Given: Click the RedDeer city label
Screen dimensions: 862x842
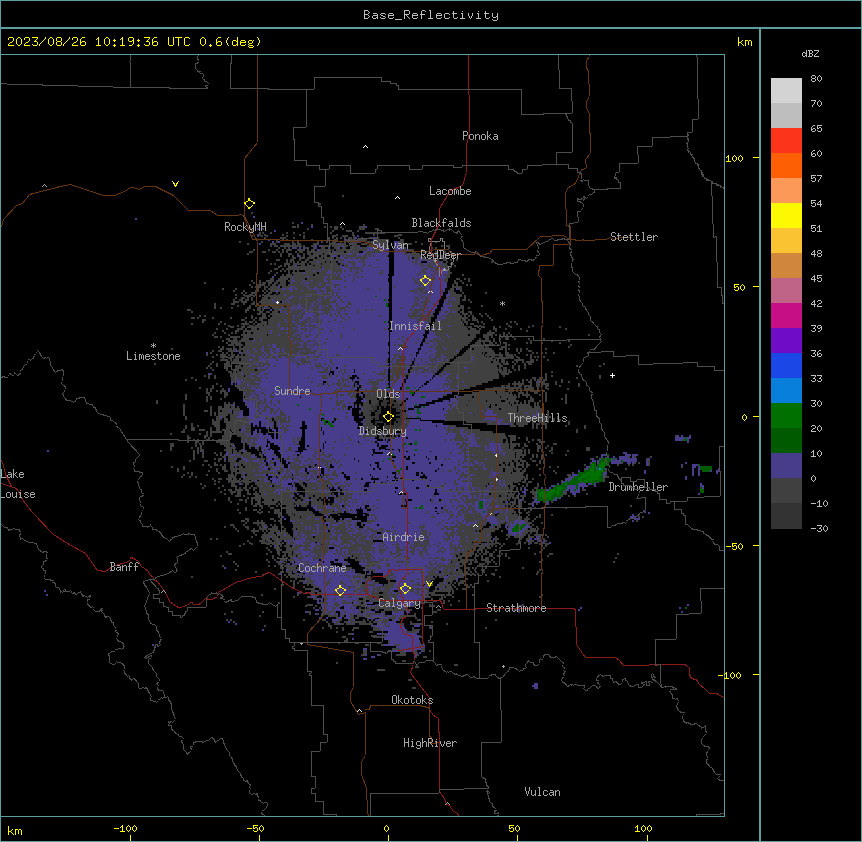Looking at the screenshot, I should coord(440,255).
